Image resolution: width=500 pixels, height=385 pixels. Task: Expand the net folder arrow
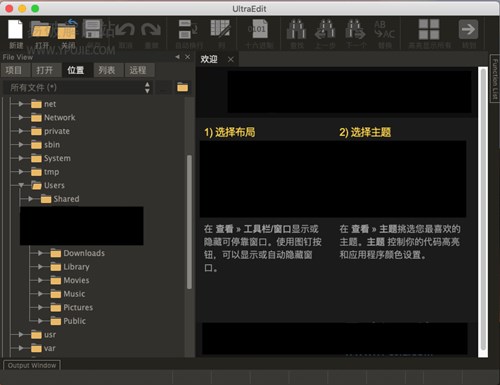coord(21,104)
